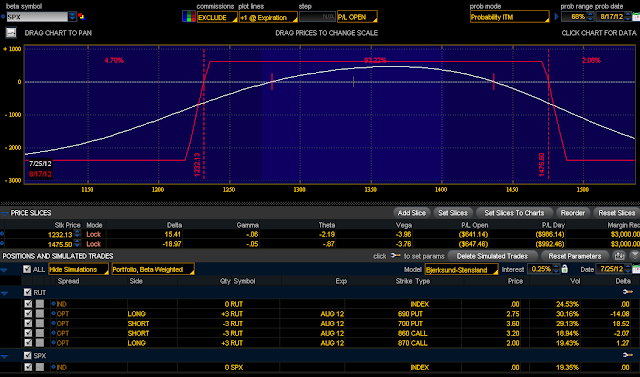Click the symbol link icon beside SPX field

82,17
